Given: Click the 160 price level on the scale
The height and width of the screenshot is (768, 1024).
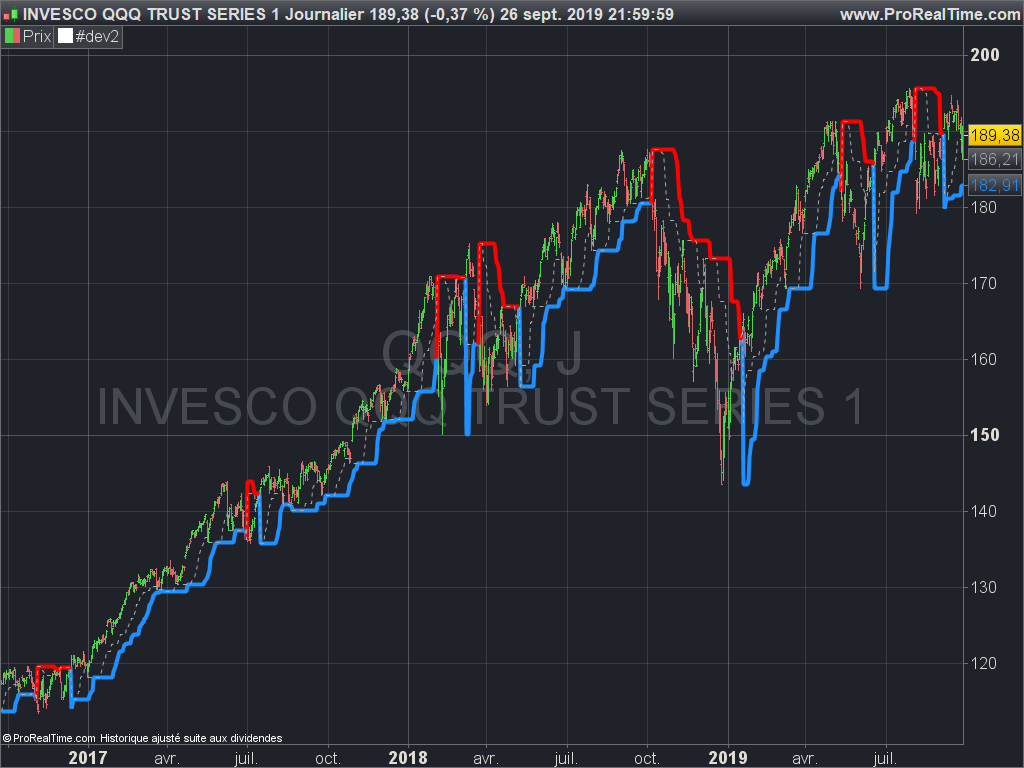Looking at the screenshot, I should click(x=984, y=359).
